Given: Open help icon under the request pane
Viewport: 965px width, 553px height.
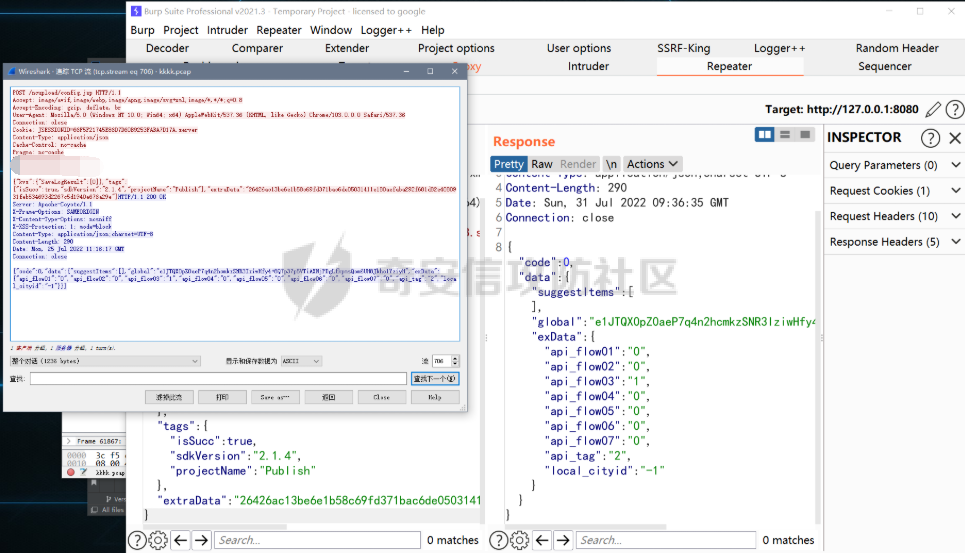Looking at the screenshot, I should (x=137, y=540).
